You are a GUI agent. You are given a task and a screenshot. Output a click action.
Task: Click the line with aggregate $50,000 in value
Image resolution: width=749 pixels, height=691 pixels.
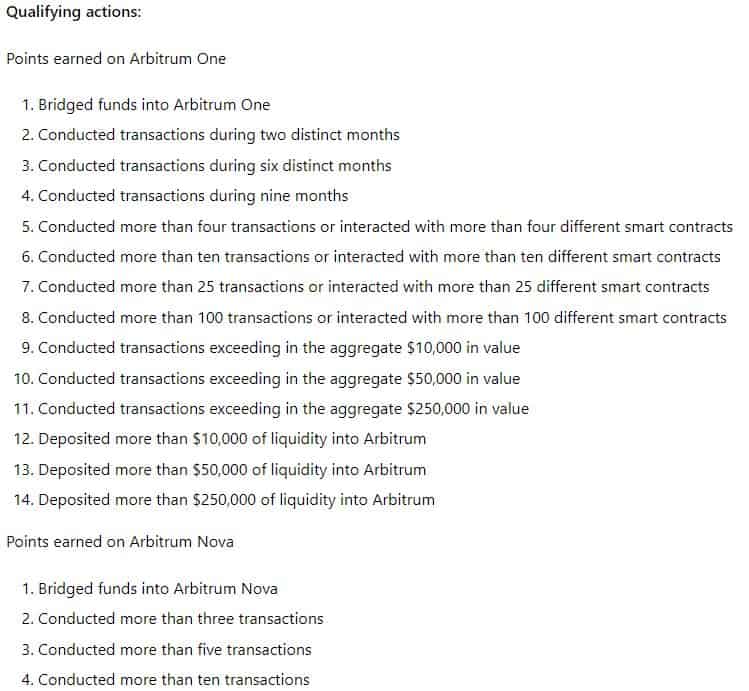pyautogui.click(x=278, y=378)
